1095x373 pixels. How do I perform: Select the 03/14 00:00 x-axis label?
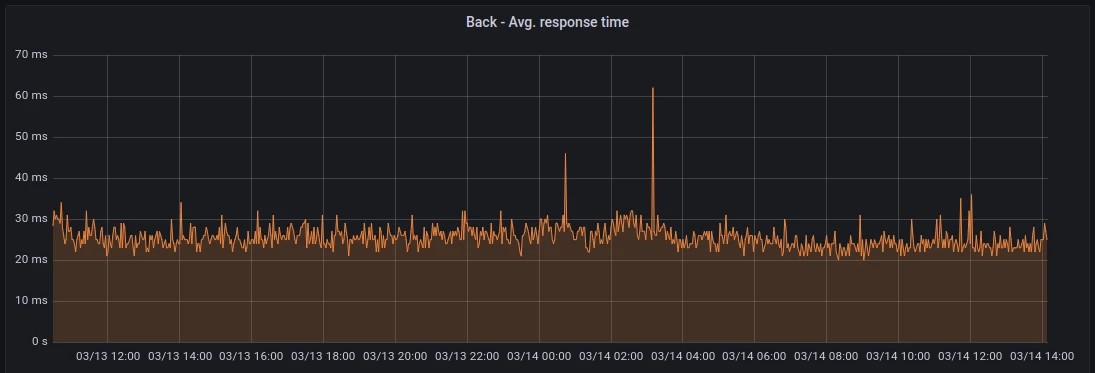coord(539,356)
